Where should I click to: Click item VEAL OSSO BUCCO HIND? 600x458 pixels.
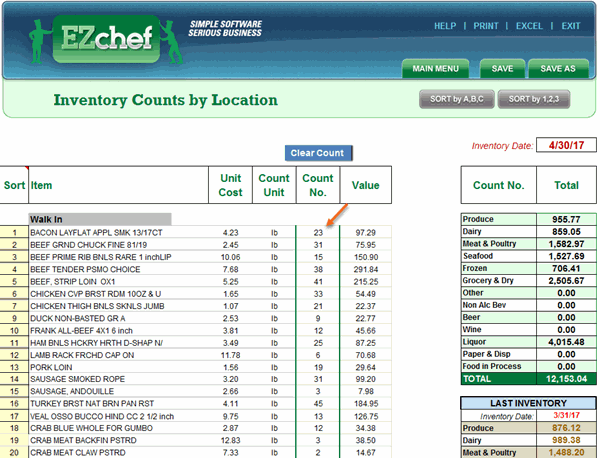click(102, 416)
